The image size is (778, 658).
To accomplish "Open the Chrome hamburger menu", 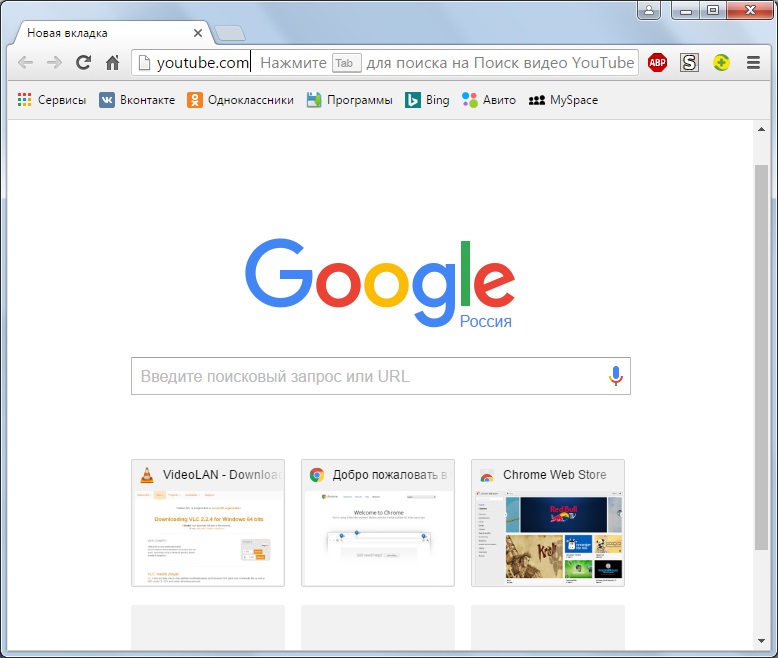I will click(x=753, y=63).
